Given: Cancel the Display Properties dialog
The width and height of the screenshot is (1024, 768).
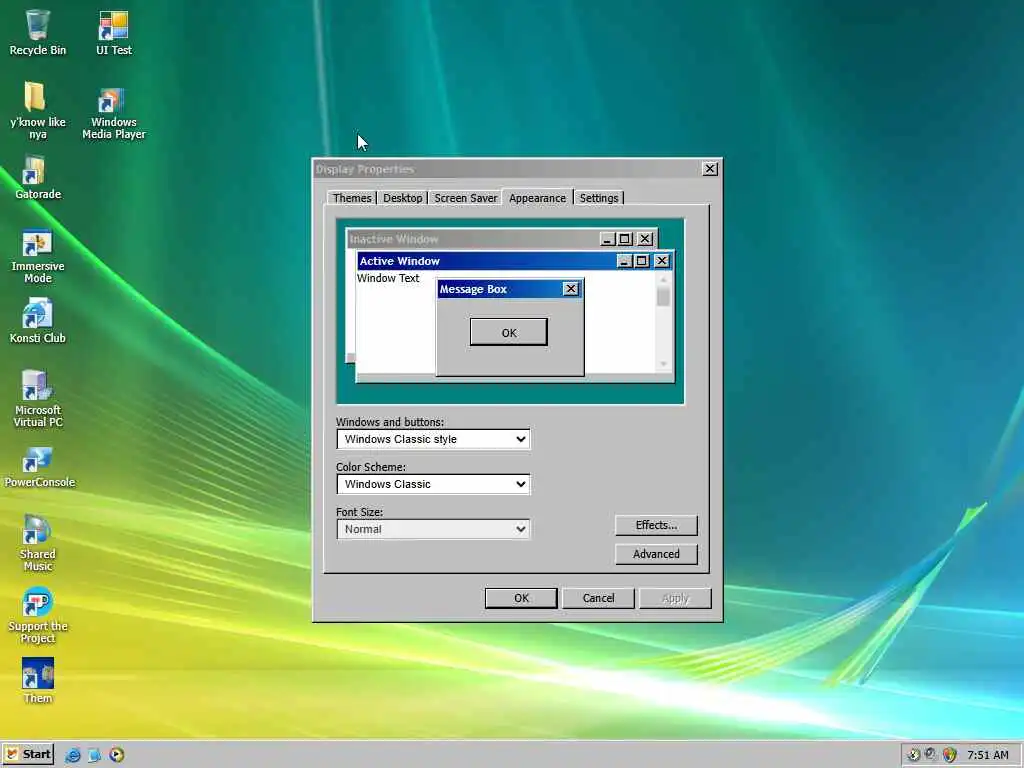Looking at the screenshot, I should (598, 598).
